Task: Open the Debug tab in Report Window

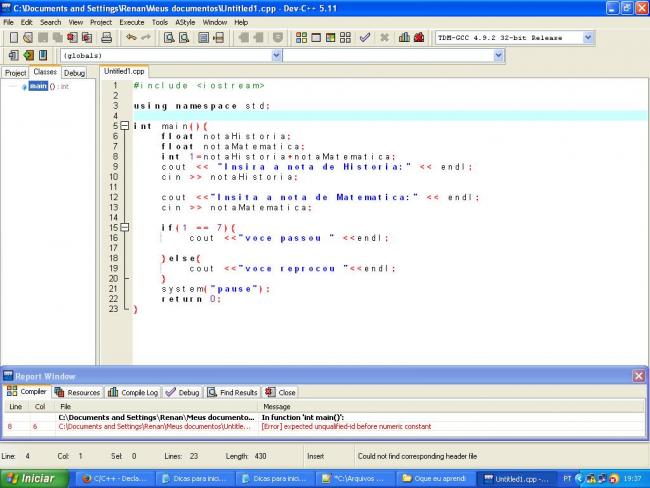Action: 182,392
